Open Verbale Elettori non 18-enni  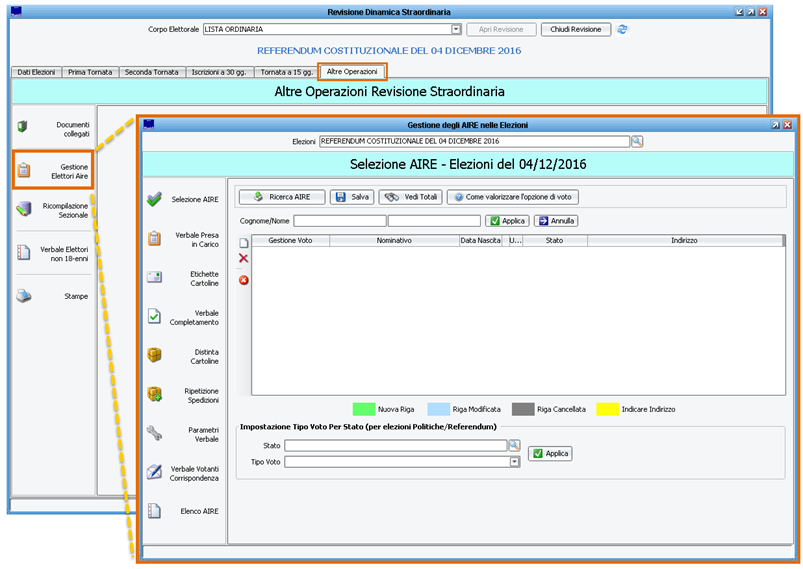(x=23, y=252)
